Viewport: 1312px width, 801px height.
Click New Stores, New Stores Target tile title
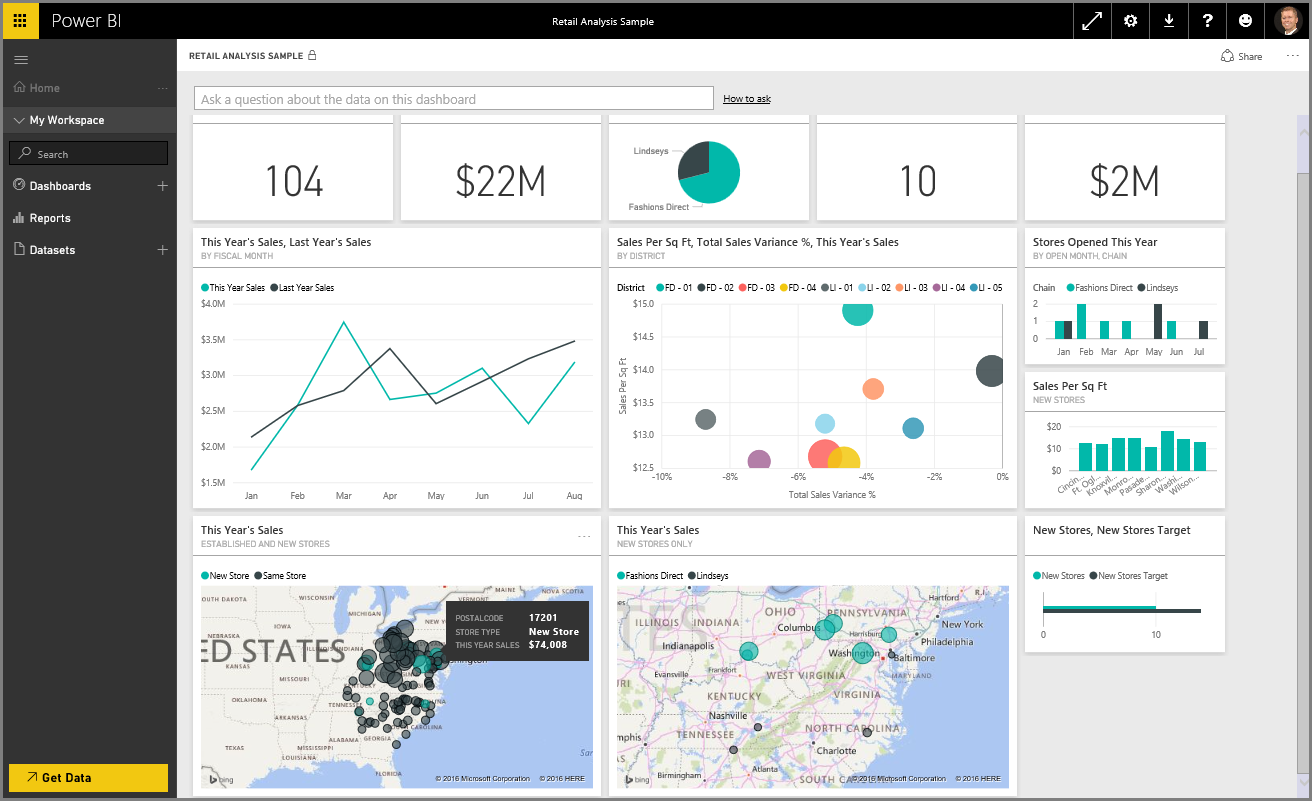1112,530
